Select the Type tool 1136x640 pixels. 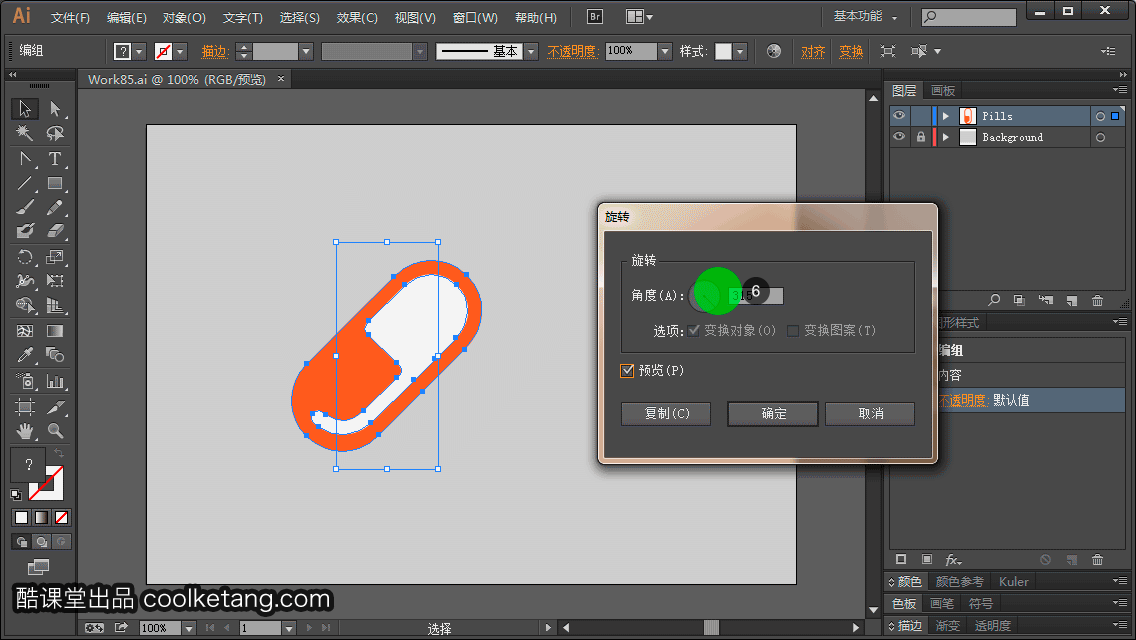55,159
